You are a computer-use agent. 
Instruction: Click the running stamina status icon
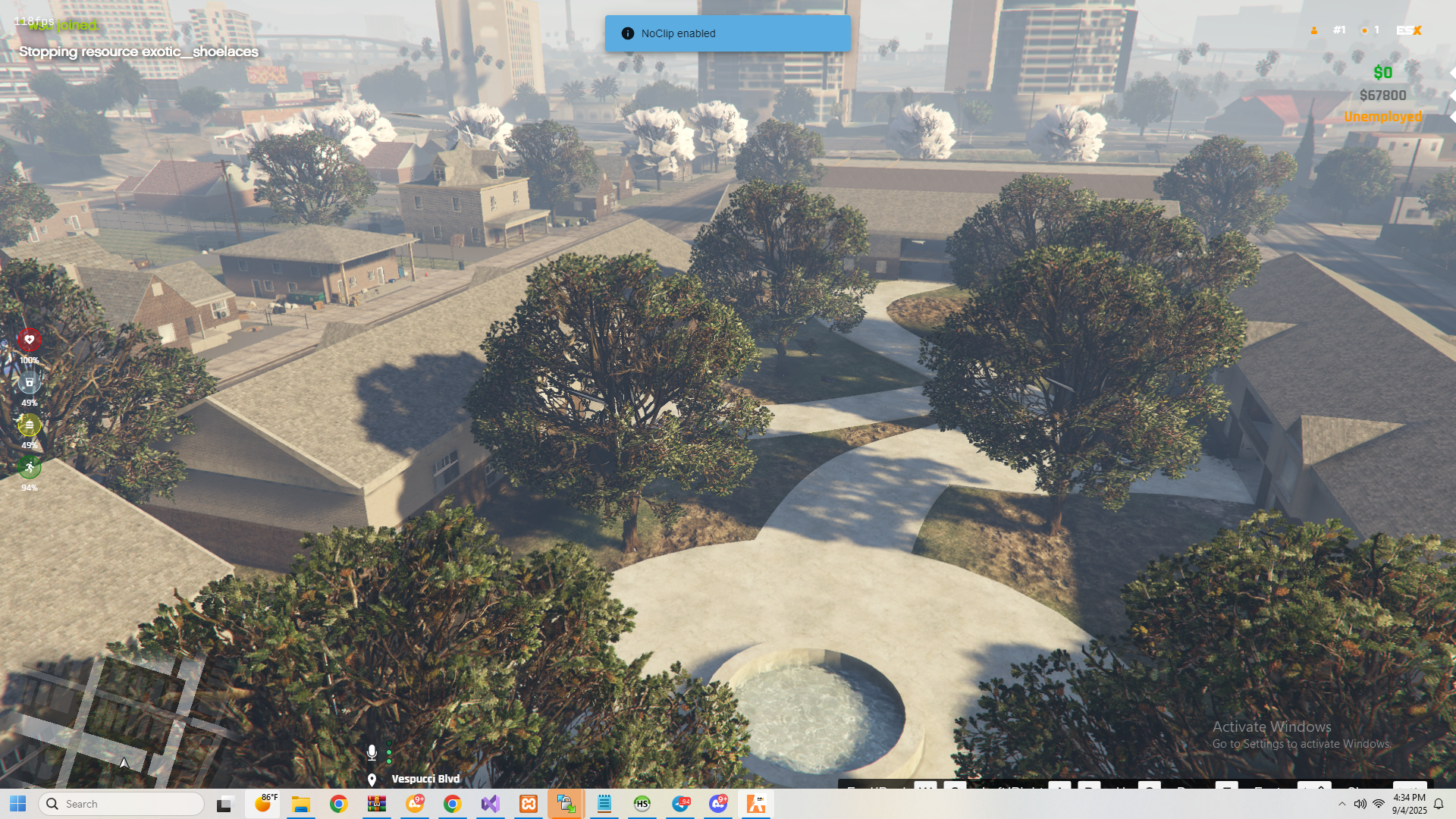29,467
